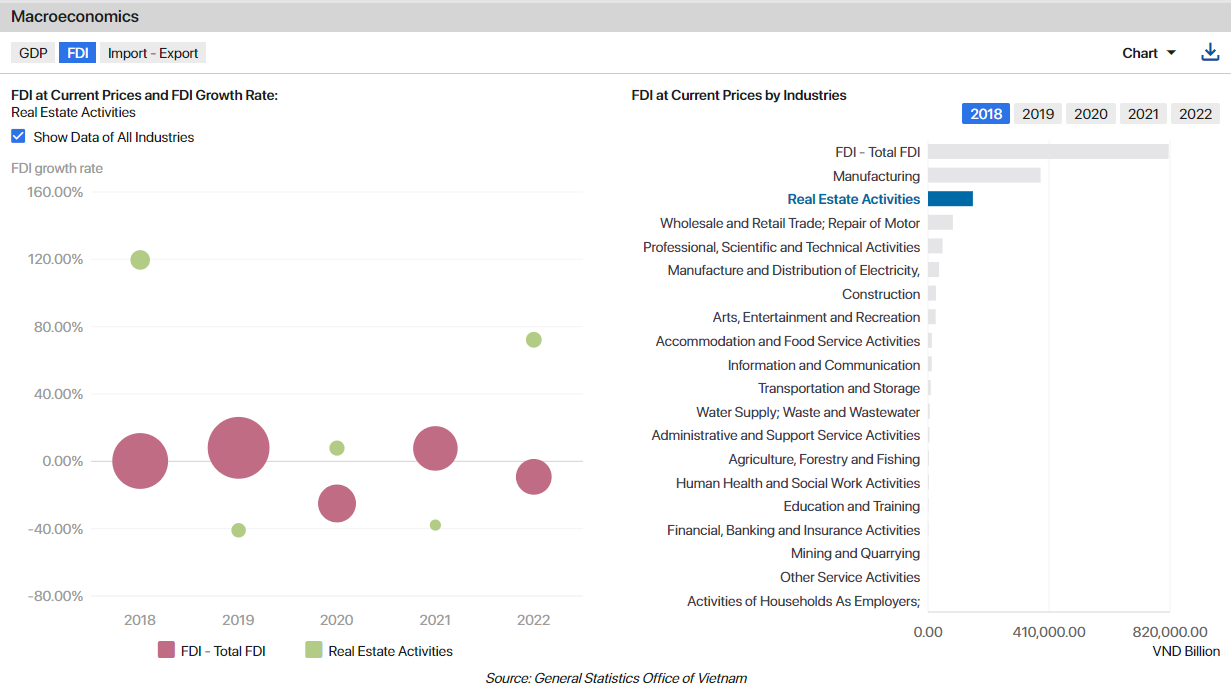Select the FDI tab

pos(77,53)
